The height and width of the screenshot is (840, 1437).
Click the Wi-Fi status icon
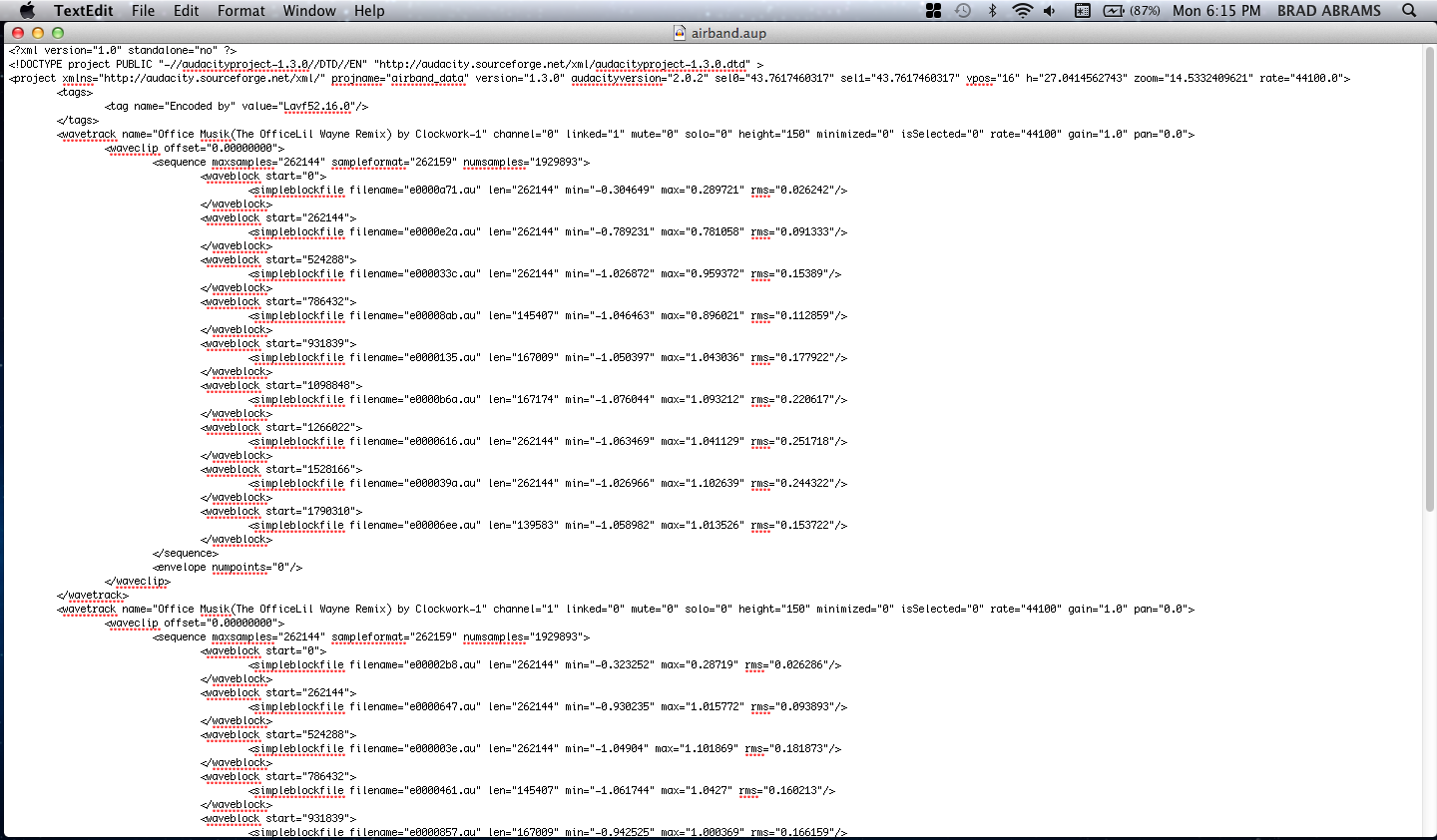click(x=1022, y=10)
